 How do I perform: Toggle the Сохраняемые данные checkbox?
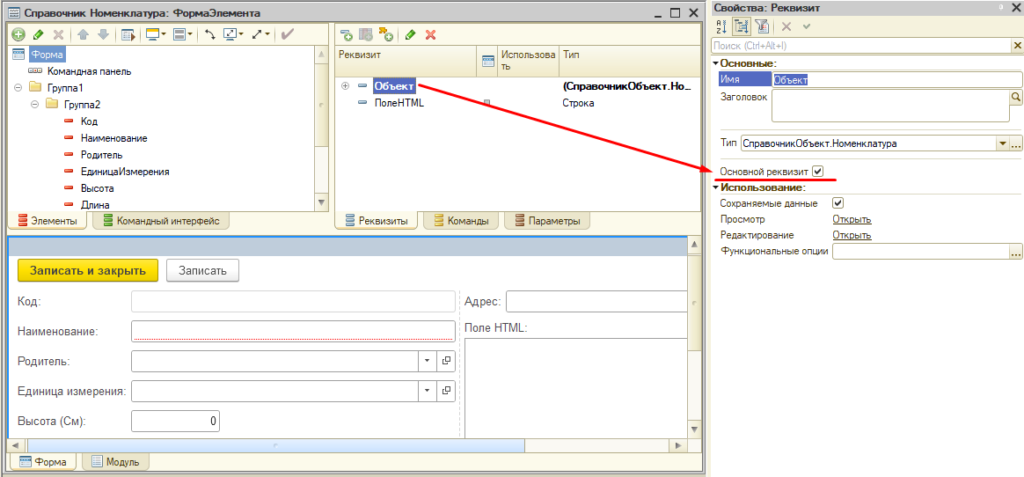click(x=838, y=203)
